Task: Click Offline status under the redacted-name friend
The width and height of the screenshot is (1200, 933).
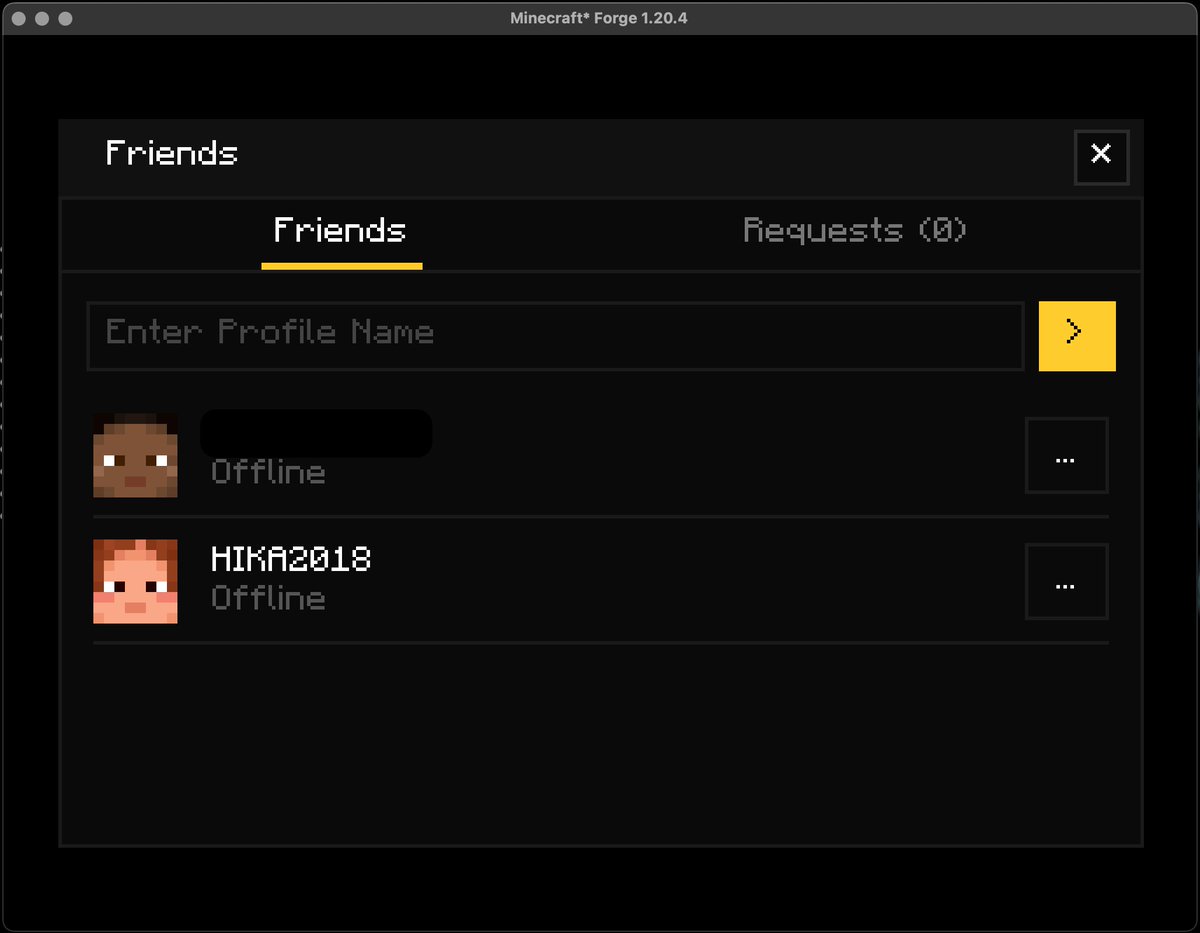Action: 268,472
